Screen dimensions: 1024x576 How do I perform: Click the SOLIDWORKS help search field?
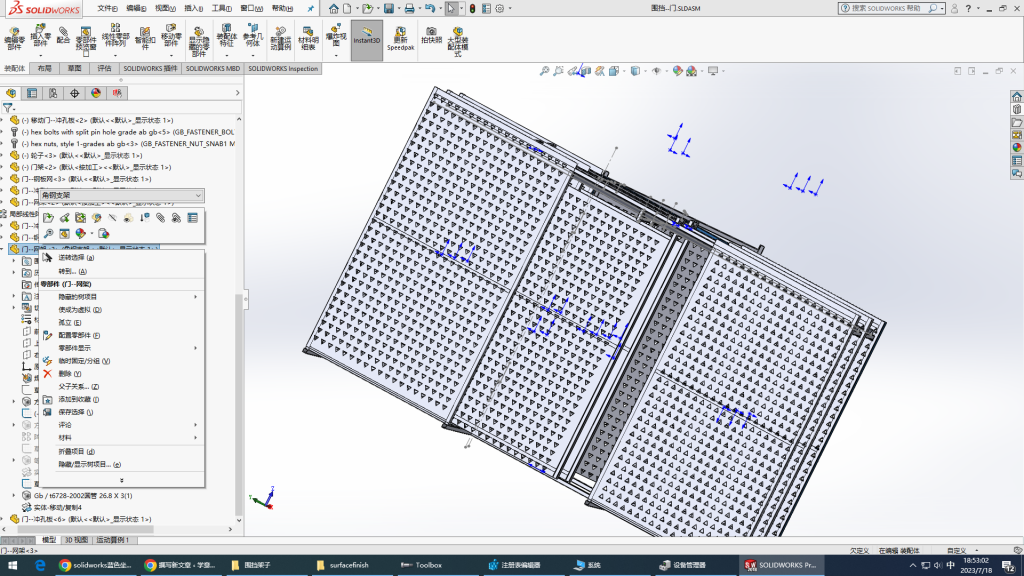coord(890,8)
